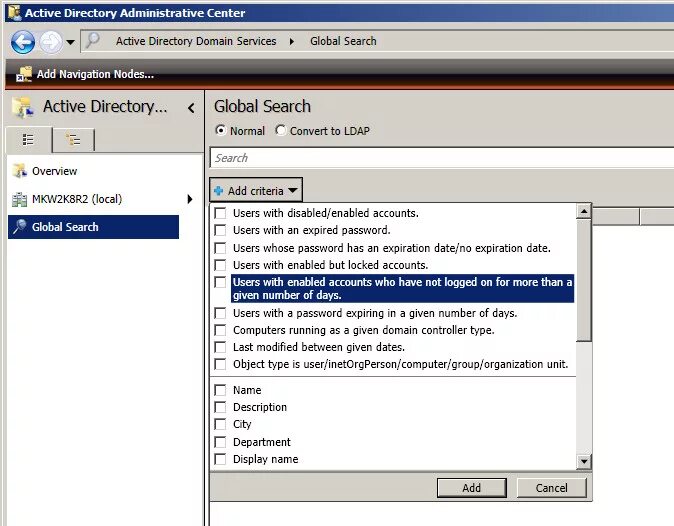Select the Convert to LDAP radio button
This screenshot has height=526, width=674.
coord(281,130)
